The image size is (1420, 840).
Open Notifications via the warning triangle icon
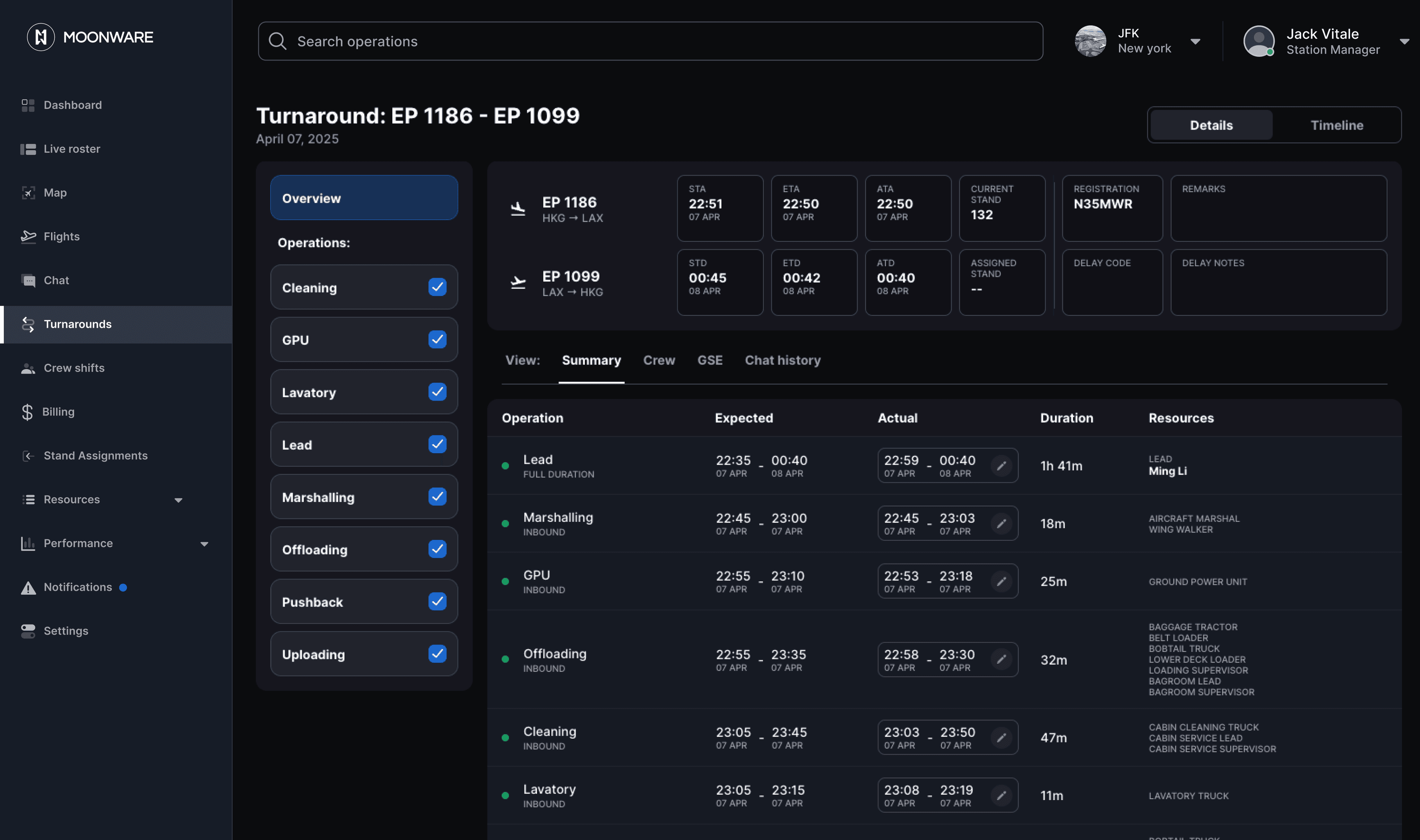click(28, 587)
